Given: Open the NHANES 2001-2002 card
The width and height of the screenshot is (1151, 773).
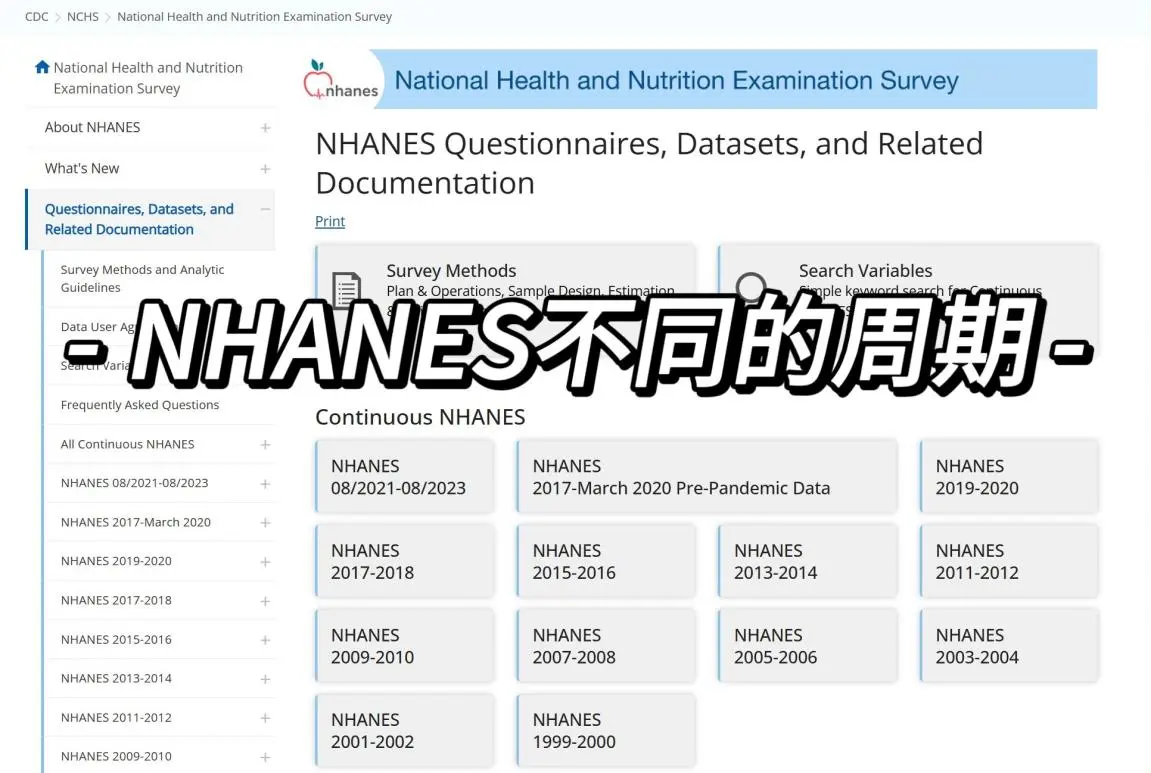Looking at the screenshot, I should [404, 730].
